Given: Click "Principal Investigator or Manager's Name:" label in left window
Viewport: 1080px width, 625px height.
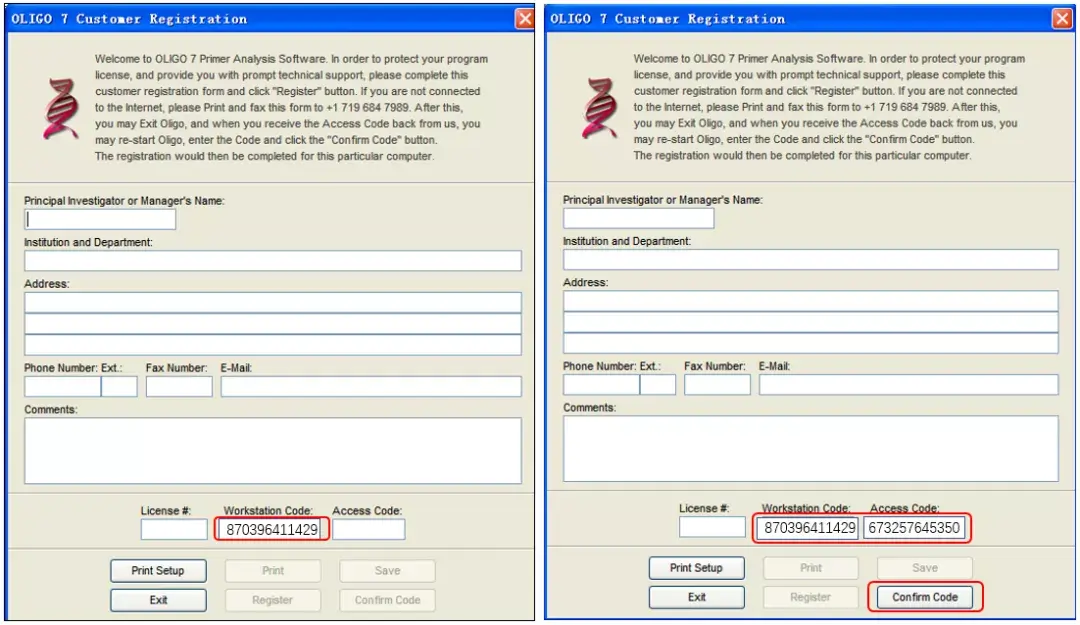Looking at the screenshot, I should [x=124, y=201].
